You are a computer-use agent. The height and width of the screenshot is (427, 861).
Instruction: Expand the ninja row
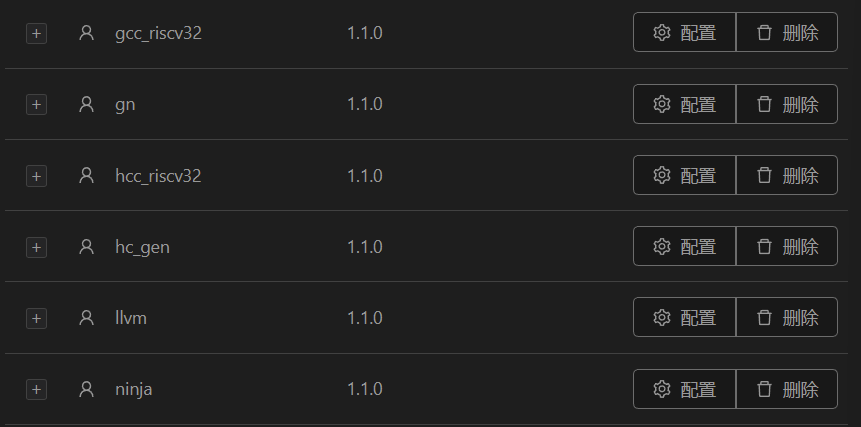pos(36,389)
